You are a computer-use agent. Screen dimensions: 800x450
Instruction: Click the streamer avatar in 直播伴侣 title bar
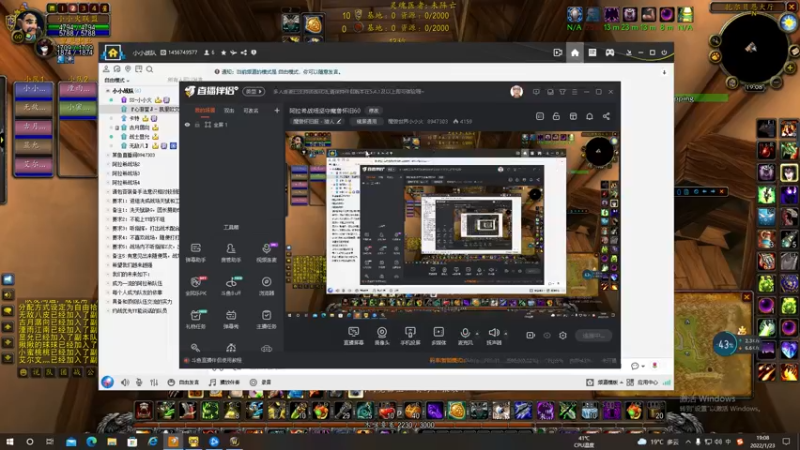click(x=516, y=92)
